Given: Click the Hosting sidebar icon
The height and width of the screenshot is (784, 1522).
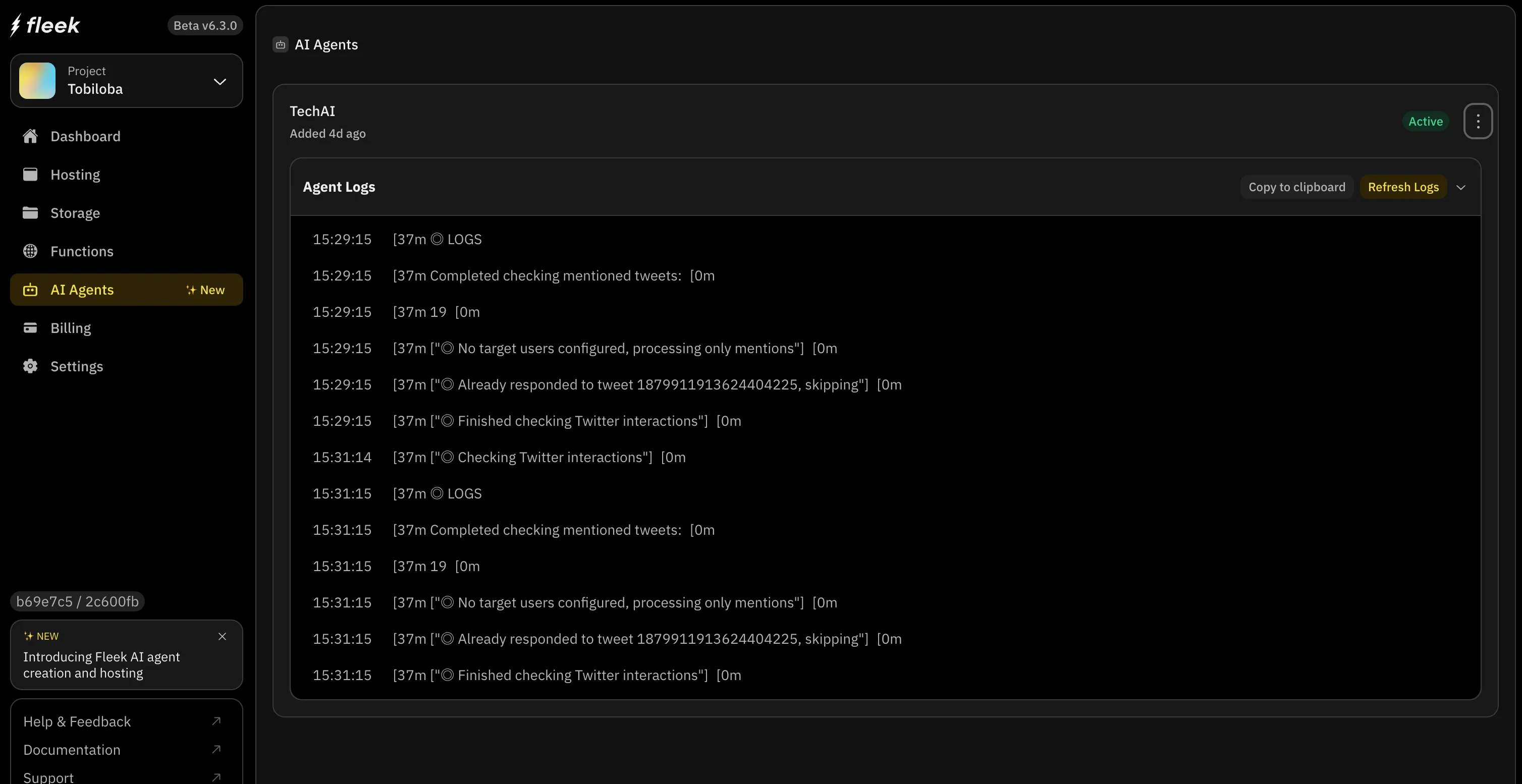Looking at the screenshot, I should coord(30,174).
